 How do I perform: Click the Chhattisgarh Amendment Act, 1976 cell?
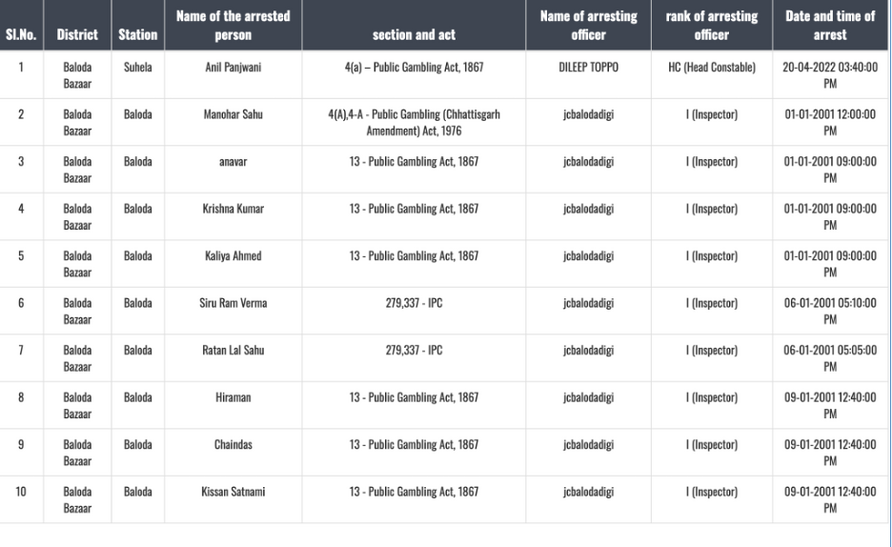pos(413,122)
